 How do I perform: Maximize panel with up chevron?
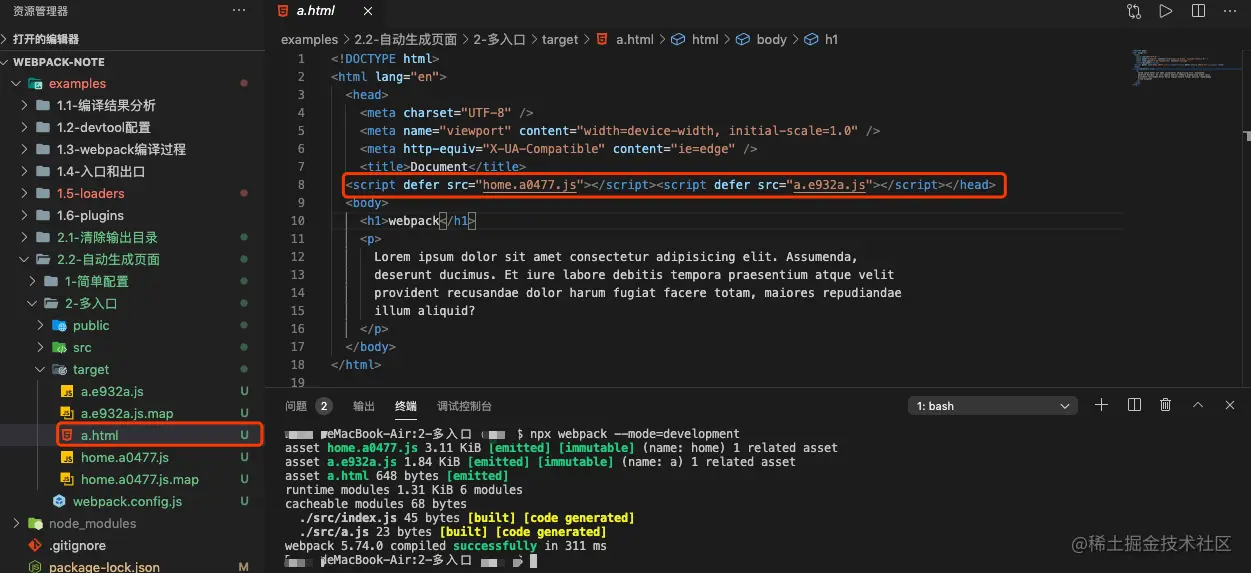click(x=1197, y=405)
